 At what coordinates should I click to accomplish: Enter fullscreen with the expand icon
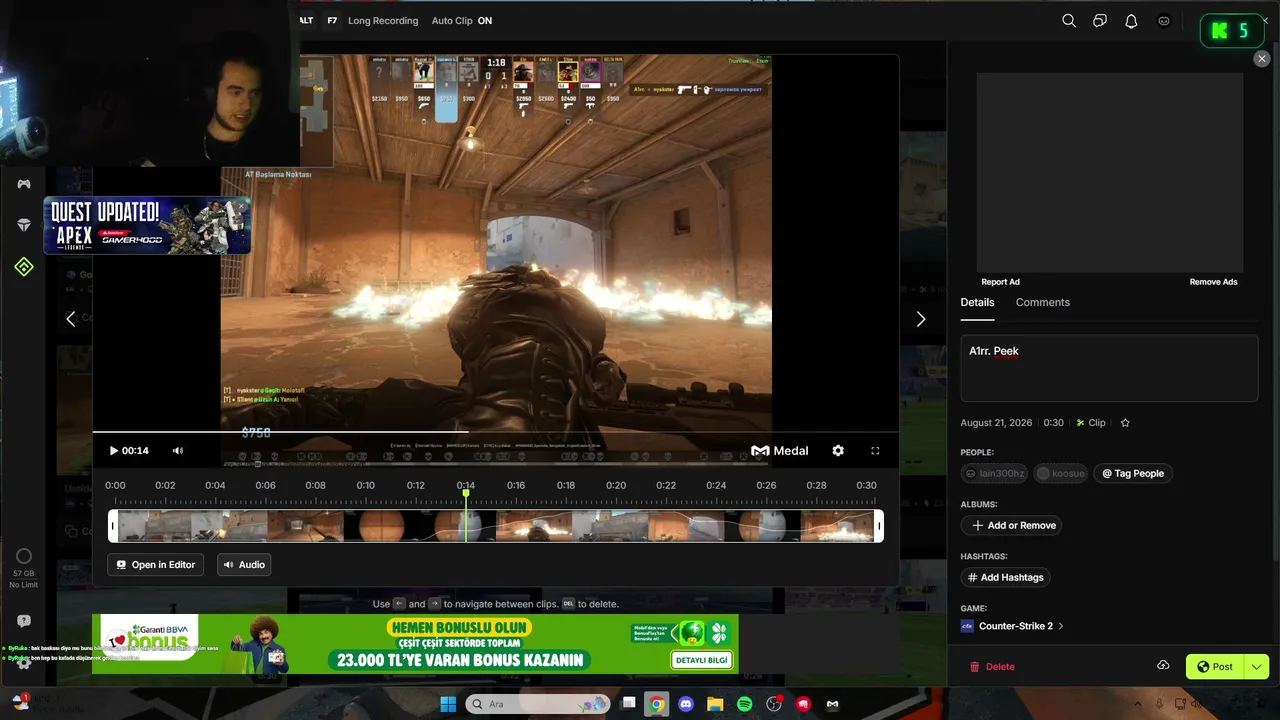click(x=875, y=451)
